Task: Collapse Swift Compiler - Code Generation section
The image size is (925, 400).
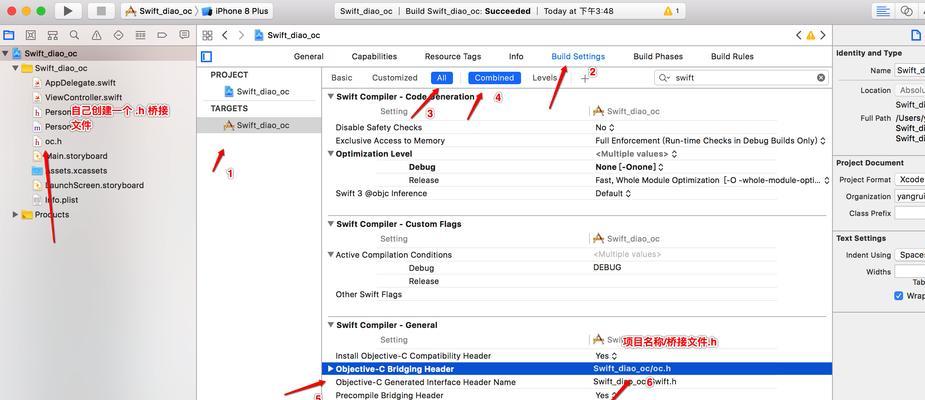Action: tap(331, 97)
